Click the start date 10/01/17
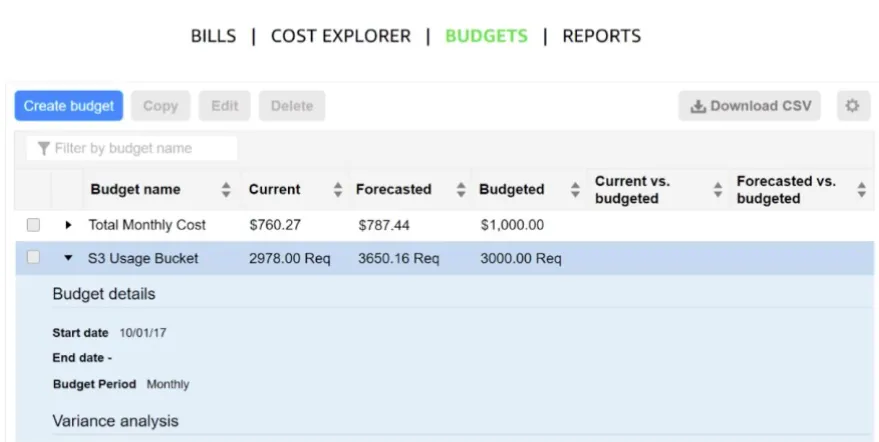The width and height of the screenshot is (879, 442). tap(142, 333)
